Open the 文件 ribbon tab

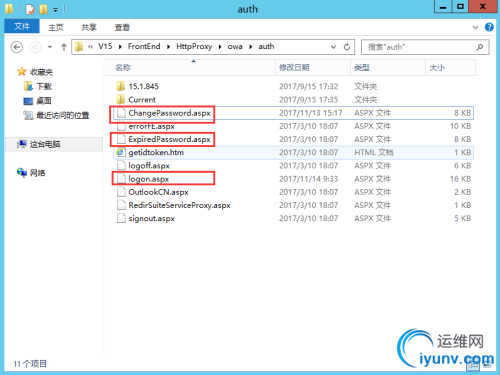click(22, 26)
